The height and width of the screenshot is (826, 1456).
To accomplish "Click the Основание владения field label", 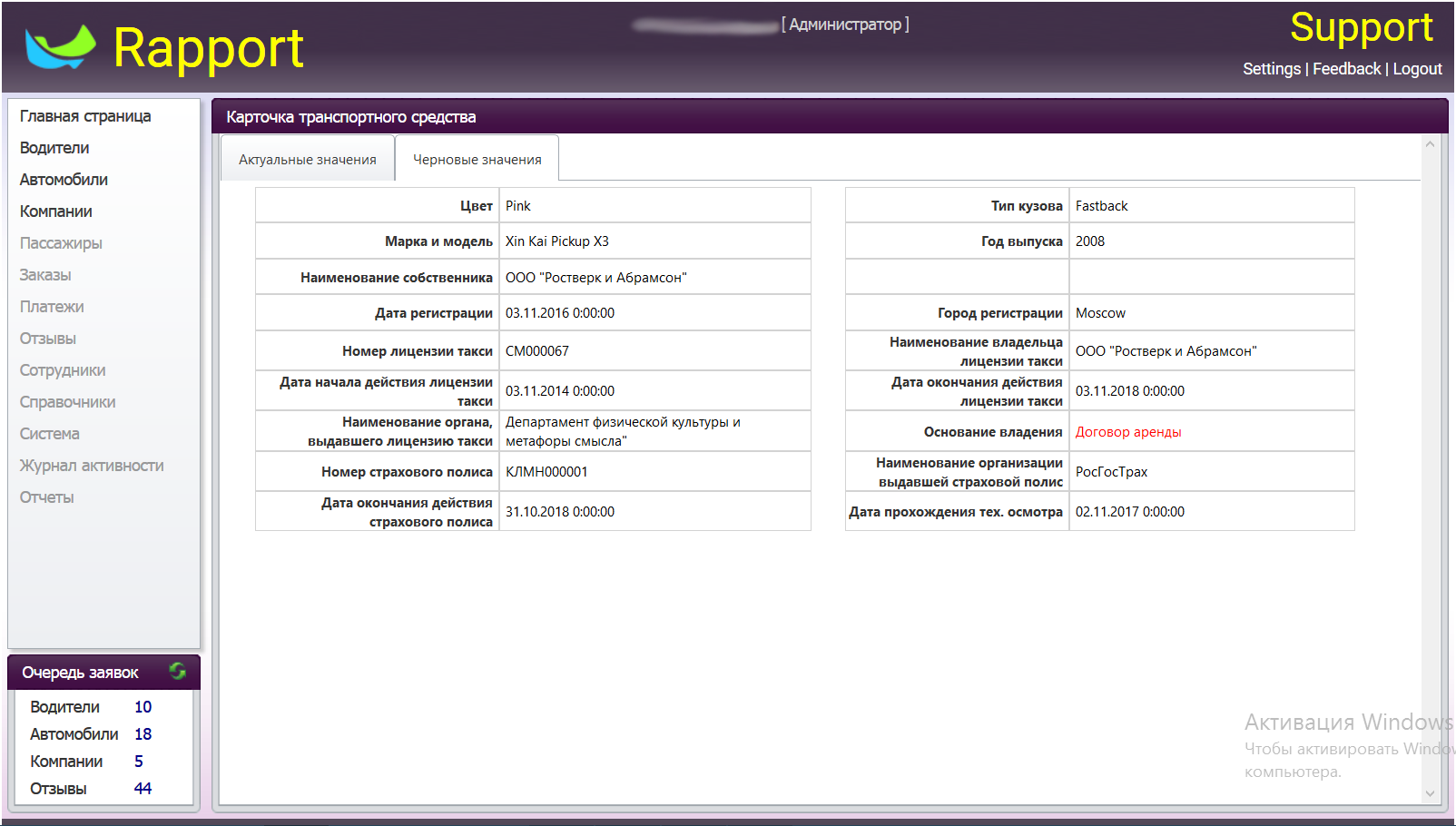I will click(993, 432).
